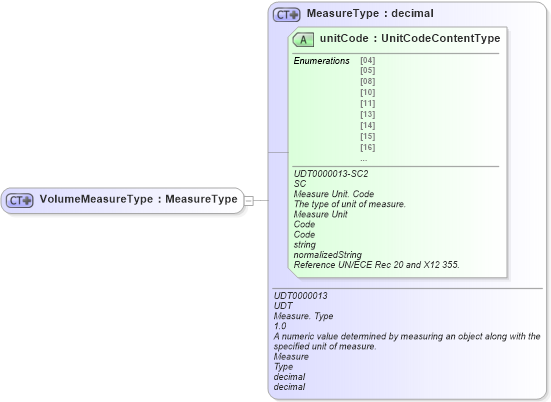The width and height of the screenshot is (551, 402).
Task: Click the Measure Unit. Code line
Action: click(x=334, y=194)
